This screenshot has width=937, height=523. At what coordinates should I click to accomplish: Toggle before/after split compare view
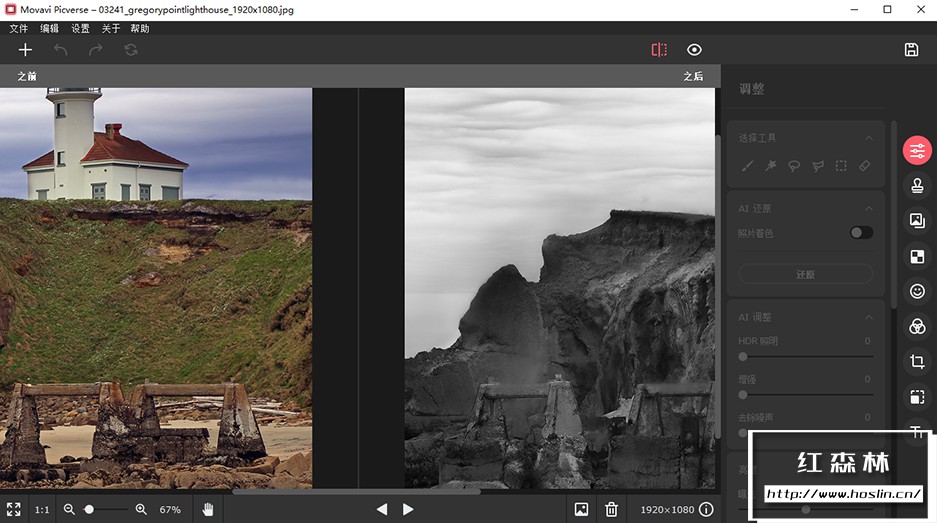(659, 50)
